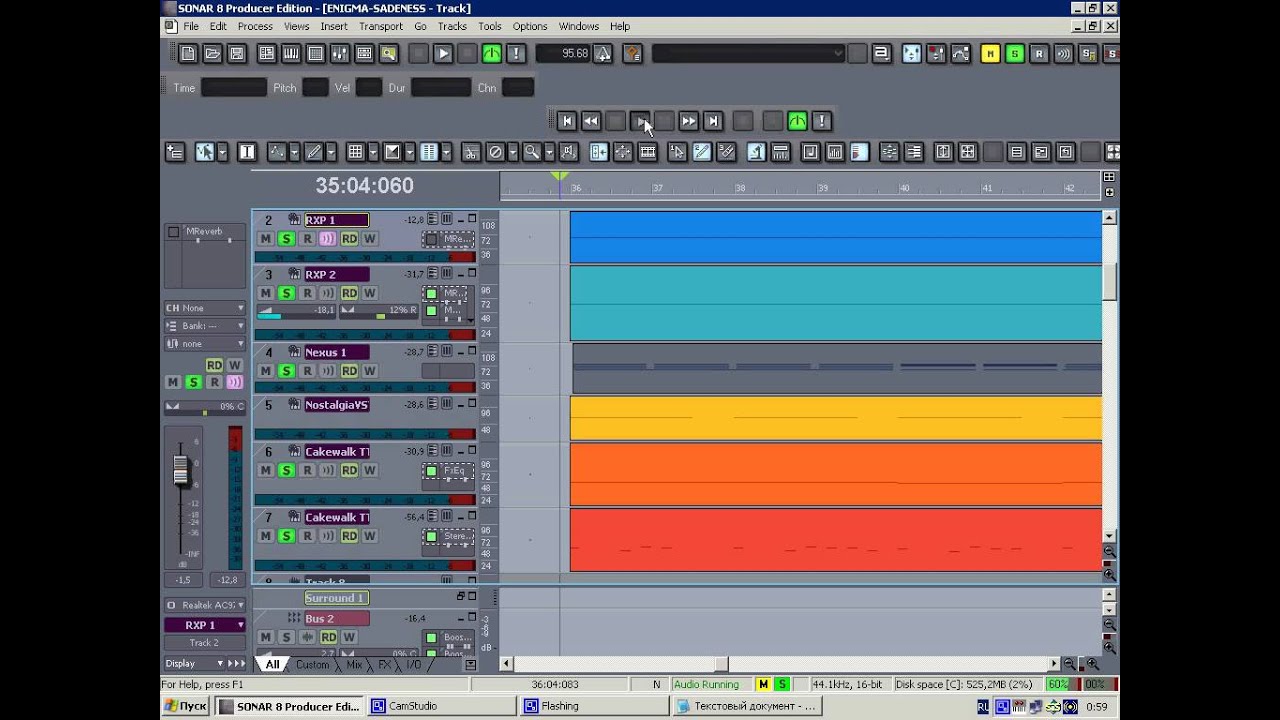Click the Open file folder icon
Viewport: 1280px width, 720px height.
click(x=213, y=54)
